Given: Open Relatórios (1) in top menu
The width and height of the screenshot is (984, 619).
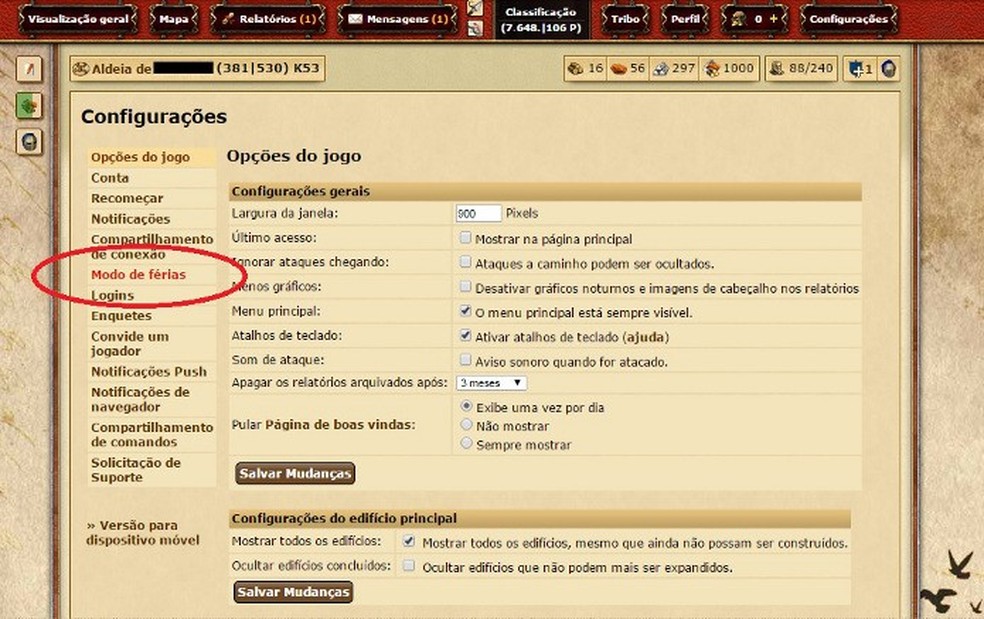Looking at the screenshot, I should [x=268, y=19].
